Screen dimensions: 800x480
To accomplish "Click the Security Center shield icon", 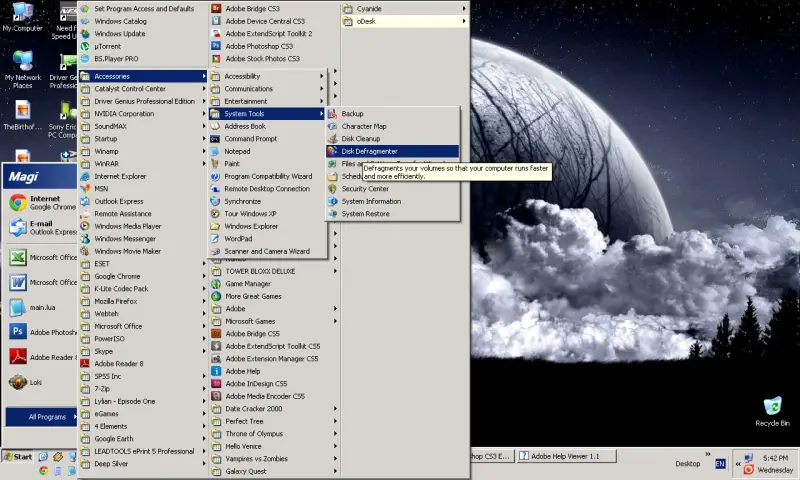I will (333, 189).
